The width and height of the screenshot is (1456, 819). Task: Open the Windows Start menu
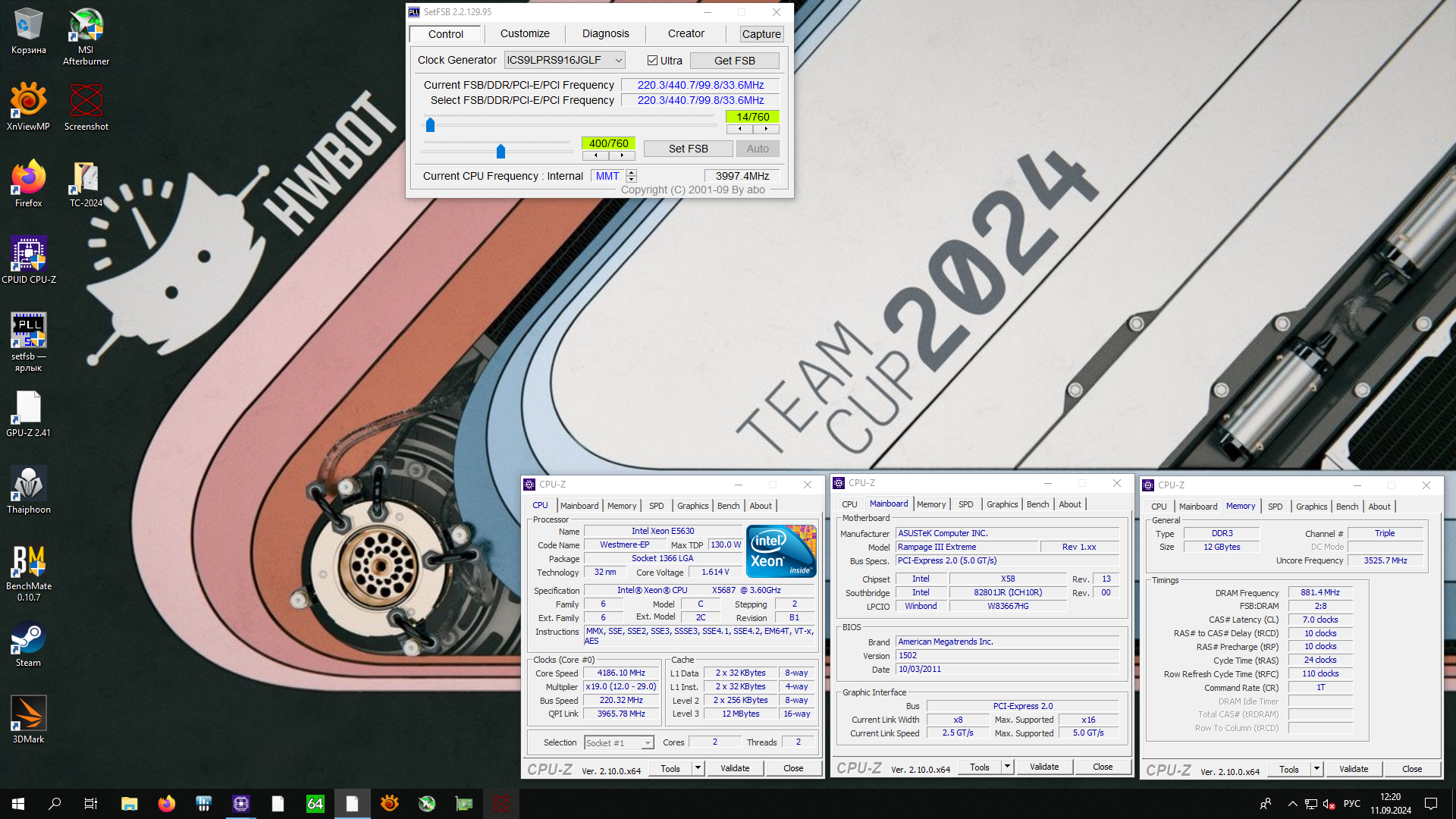[18, 804]
